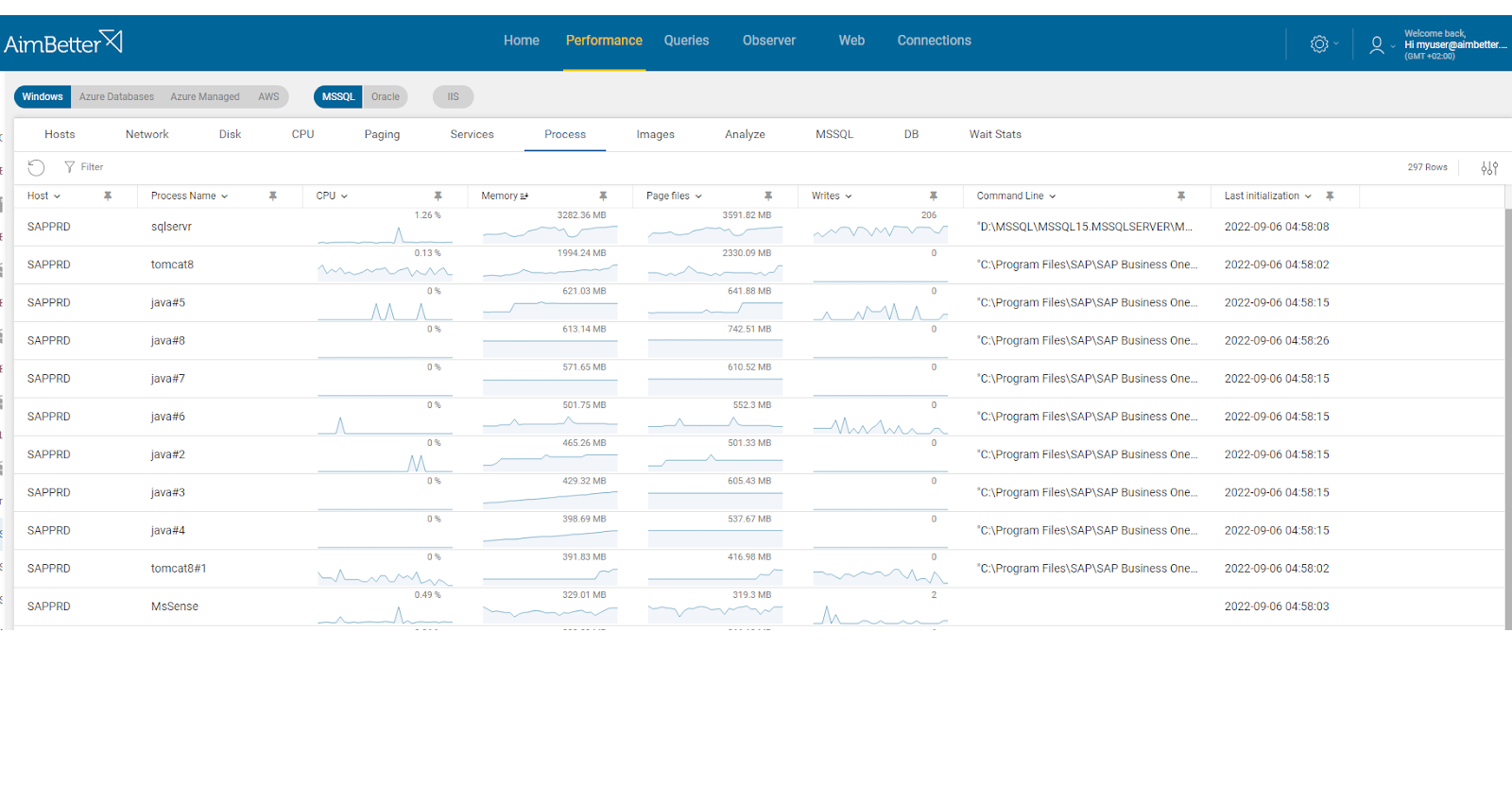Expand the settings gear chevron

tap(1336, 44)
